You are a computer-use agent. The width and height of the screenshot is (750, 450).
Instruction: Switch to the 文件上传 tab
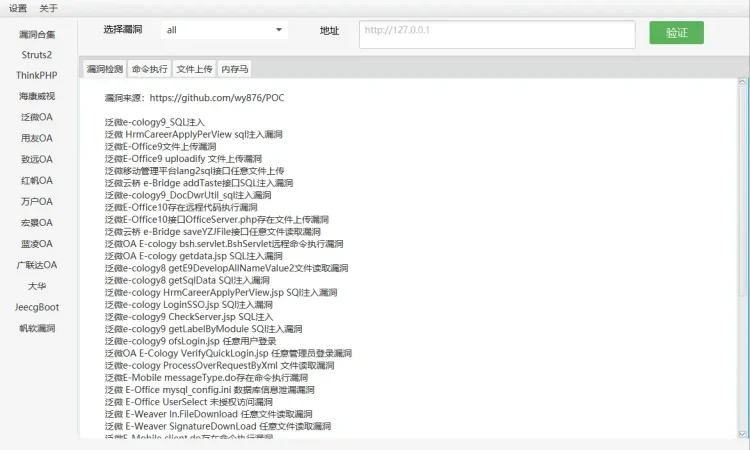click(x=194, y=69)
